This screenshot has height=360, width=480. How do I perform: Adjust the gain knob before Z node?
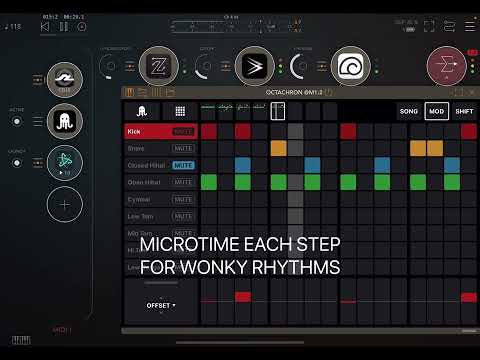coord(109,66)
